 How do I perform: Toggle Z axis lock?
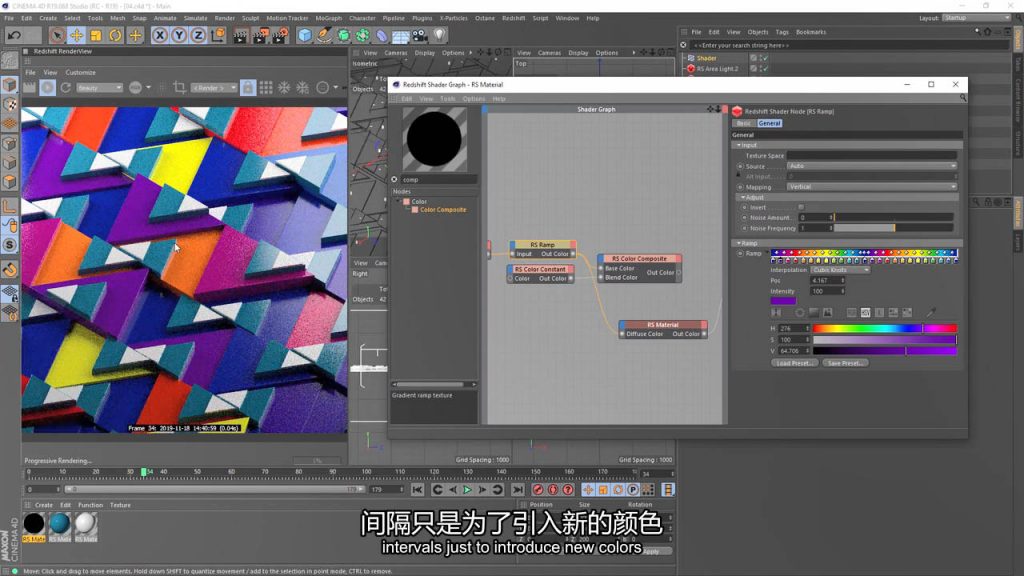pyautogui.click(x=199, y=35)
